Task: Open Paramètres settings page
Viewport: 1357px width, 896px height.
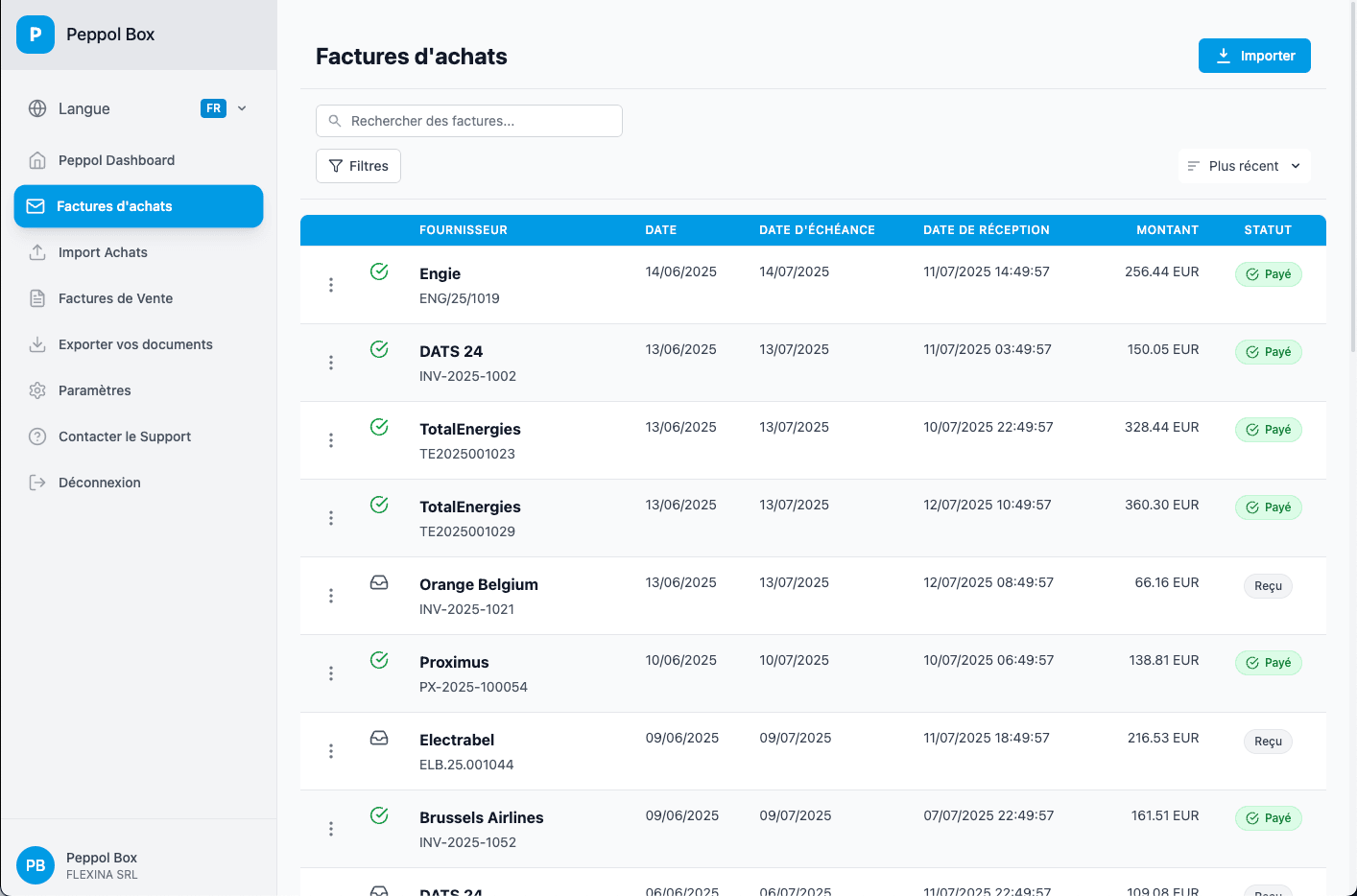Action: click(x=138, y=390)
